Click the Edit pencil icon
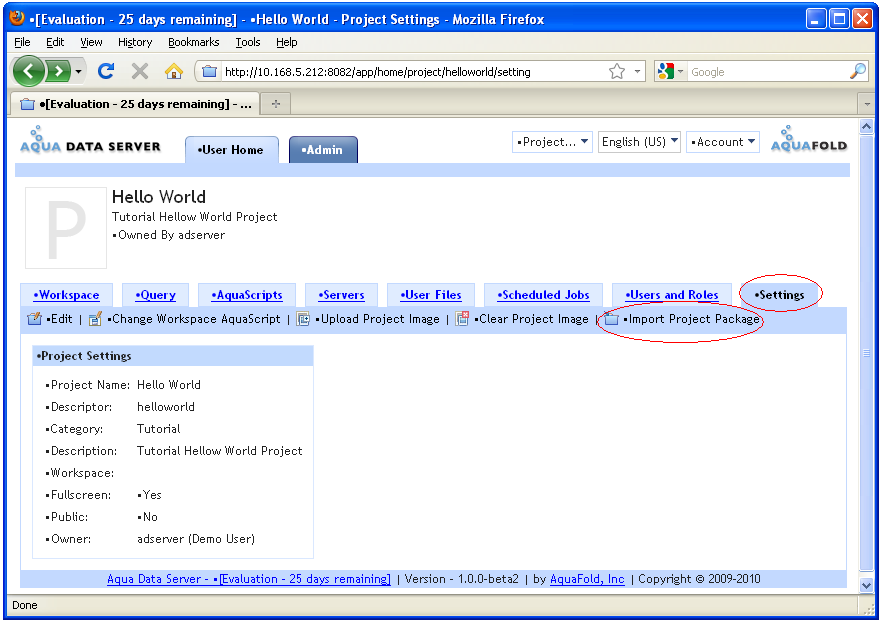 (x=34, y=319)
